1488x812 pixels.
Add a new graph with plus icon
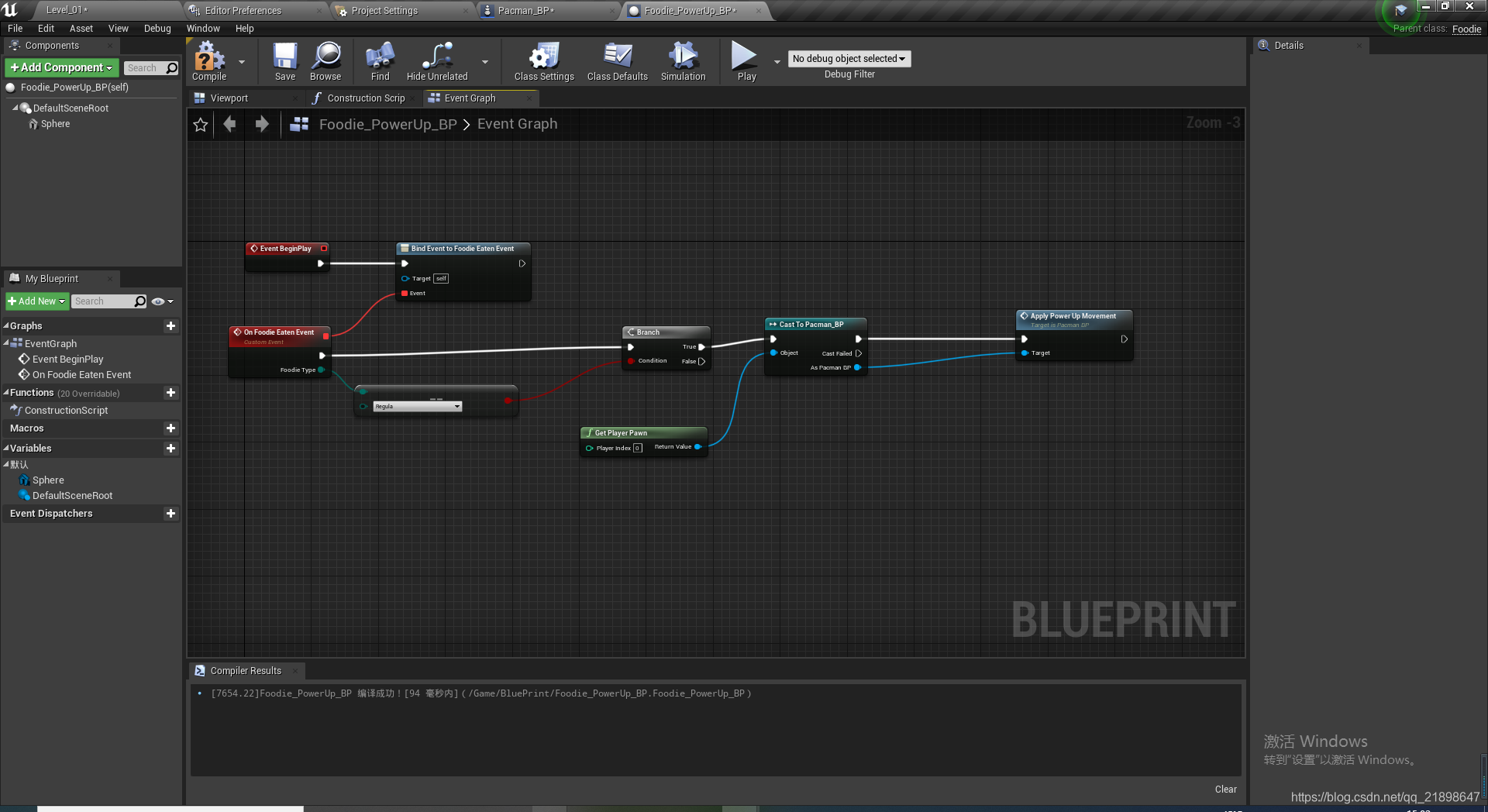pos(170,326)
